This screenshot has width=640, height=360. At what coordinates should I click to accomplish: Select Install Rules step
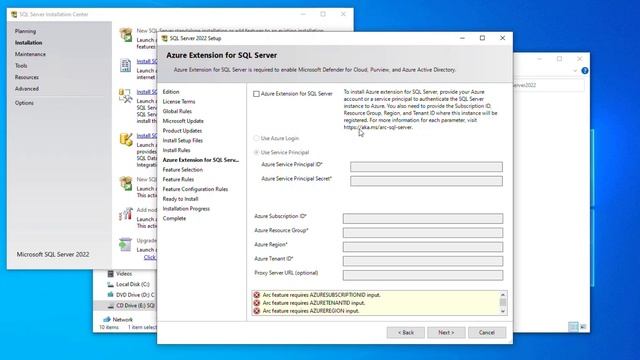pyautogui.click(x=176, y=150)
